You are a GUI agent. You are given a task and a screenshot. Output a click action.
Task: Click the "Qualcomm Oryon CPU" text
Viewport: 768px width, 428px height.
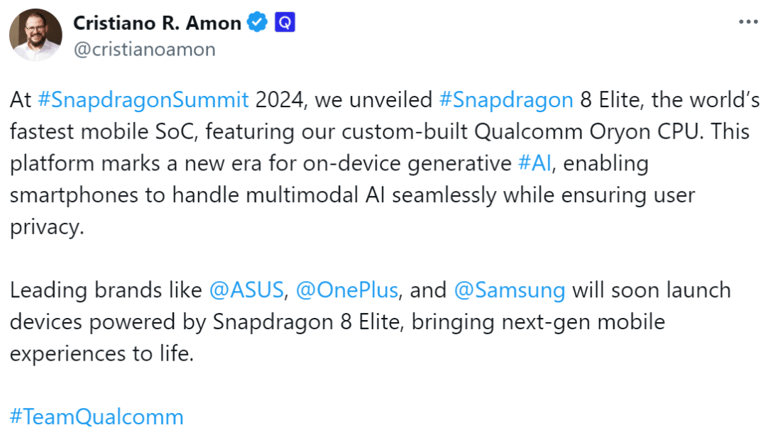[x=587, y=132]
